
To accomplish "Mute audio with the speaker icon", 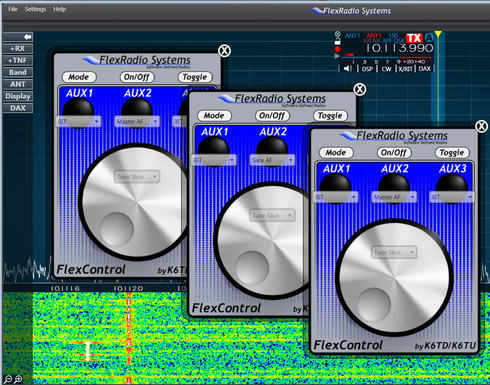I will click(347, 69).
